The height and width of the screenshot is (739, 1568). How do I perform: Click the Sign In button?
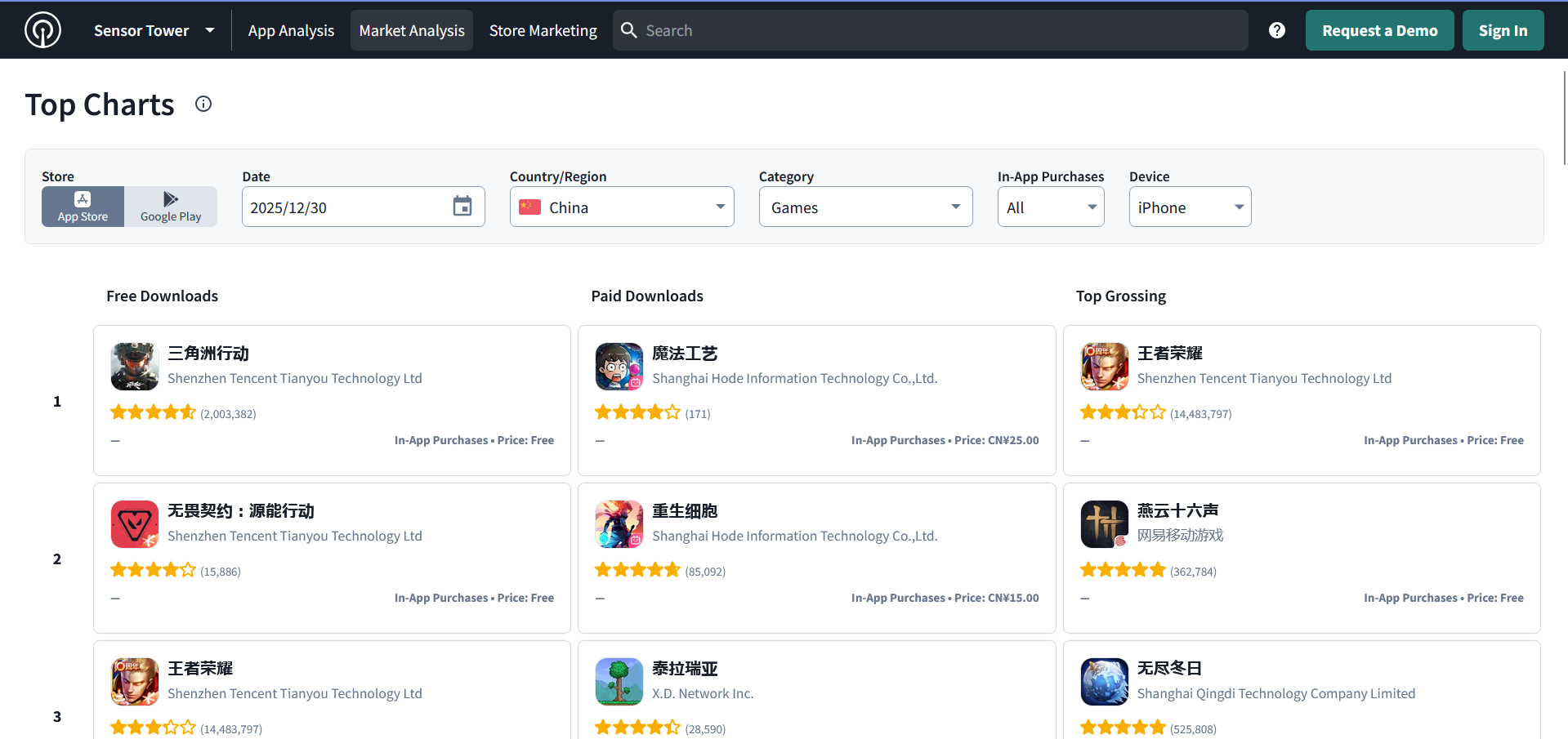coord(1503,30)
